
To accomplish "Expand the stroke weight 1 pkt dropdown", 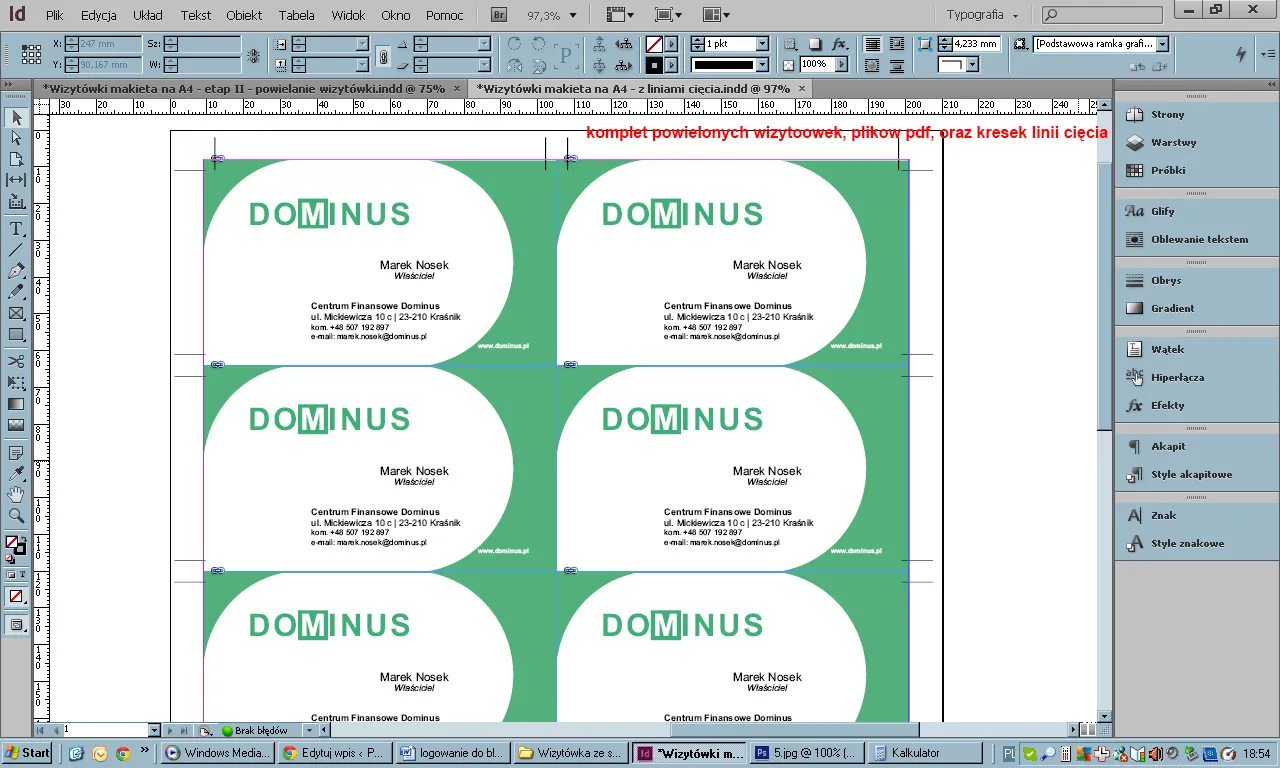I will pos(762,45).
